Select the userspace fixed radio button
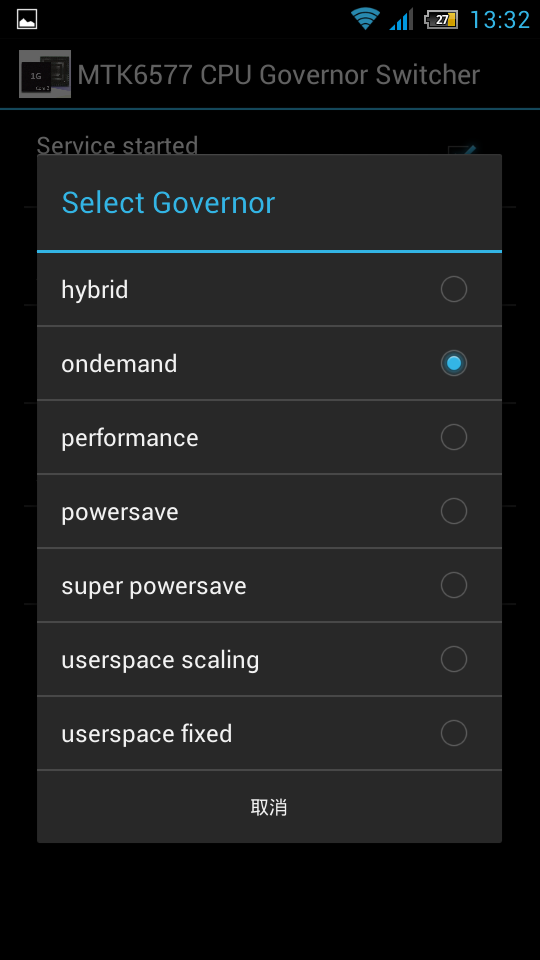The width and height of the screenshot is (540, 960). pyautogui.click(x=454, y=733)
